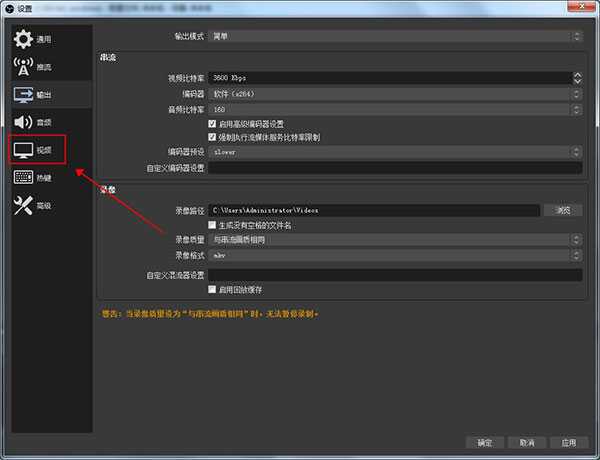This screenshot has height=460, width=600.
Task: Select the 推流 (Stream) antenna icon
Action: coord(23,67)
